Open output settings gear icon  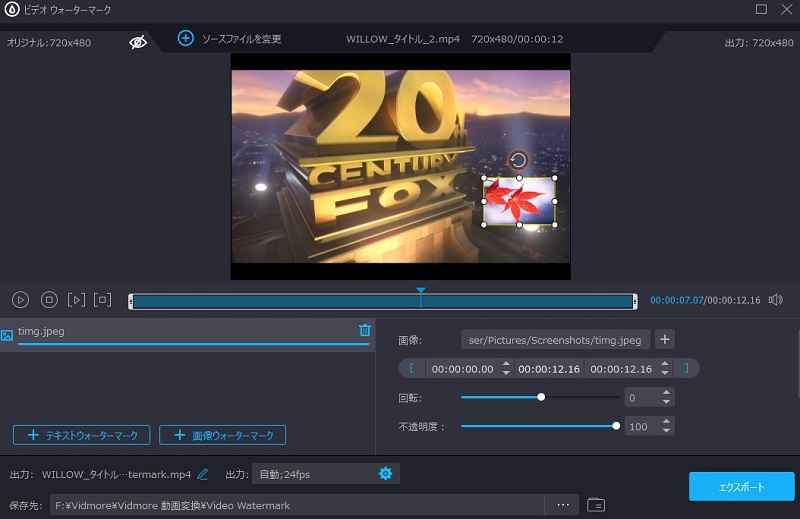[385, 473]
